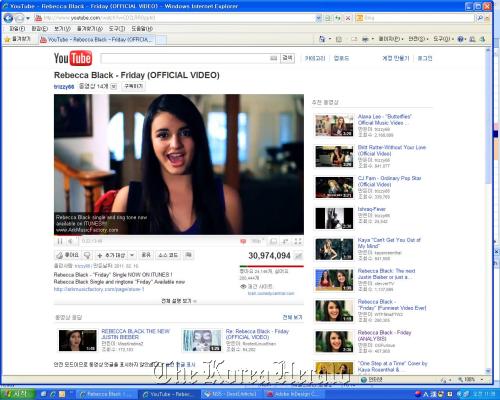The height and width of the screenshot is (400, 500).
Task: Open the address bar history dropdown
Action: (319, 18)
